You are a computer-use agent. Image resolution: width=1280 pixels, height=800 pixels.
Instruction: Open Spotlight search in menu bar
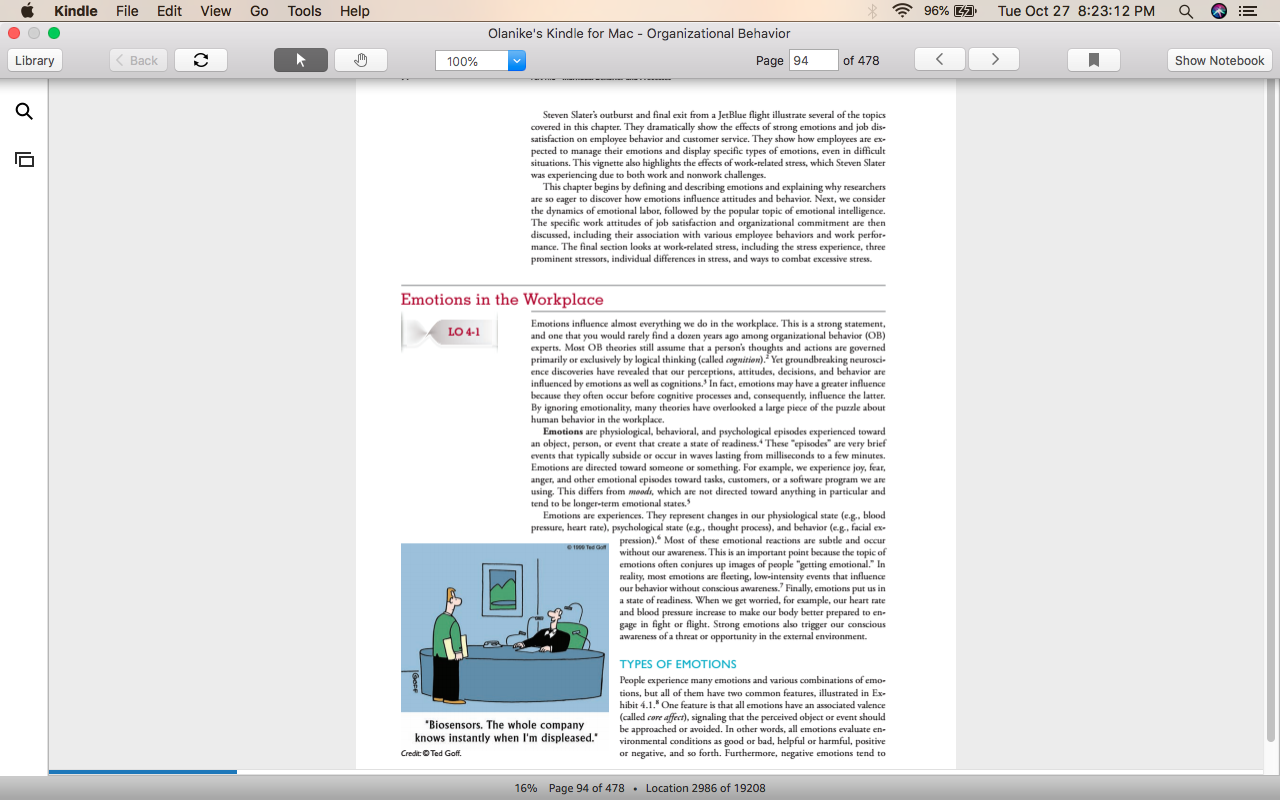click(x=1186, y=11)
